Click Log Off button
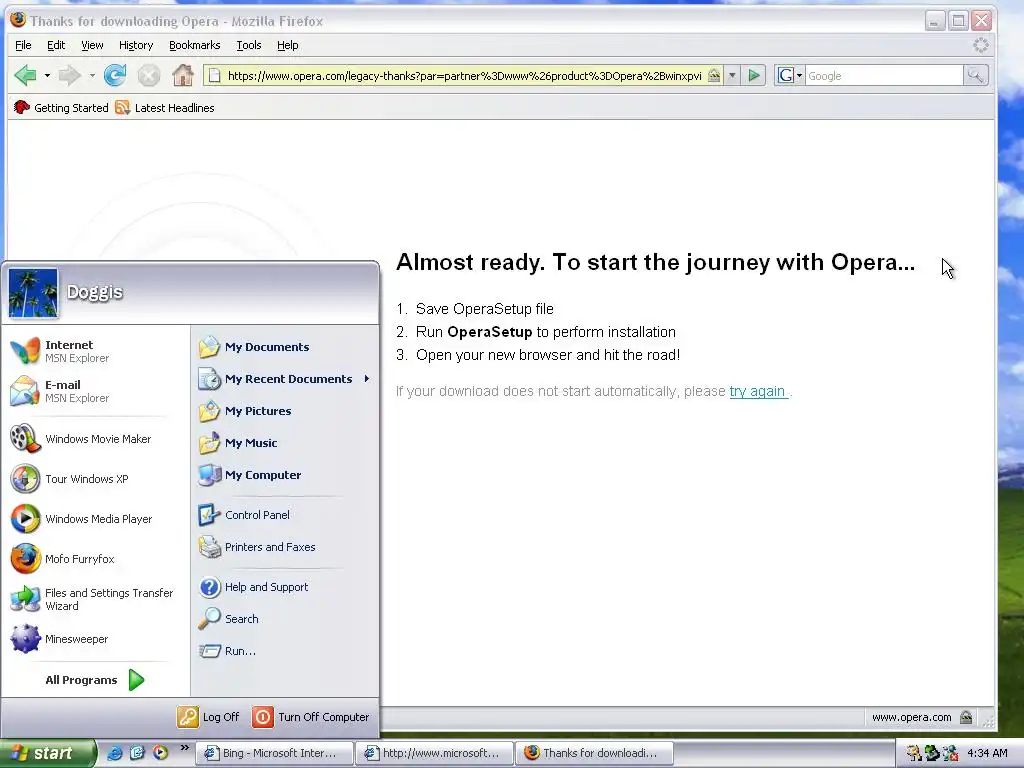1024x768 pixels. point(208,717)
